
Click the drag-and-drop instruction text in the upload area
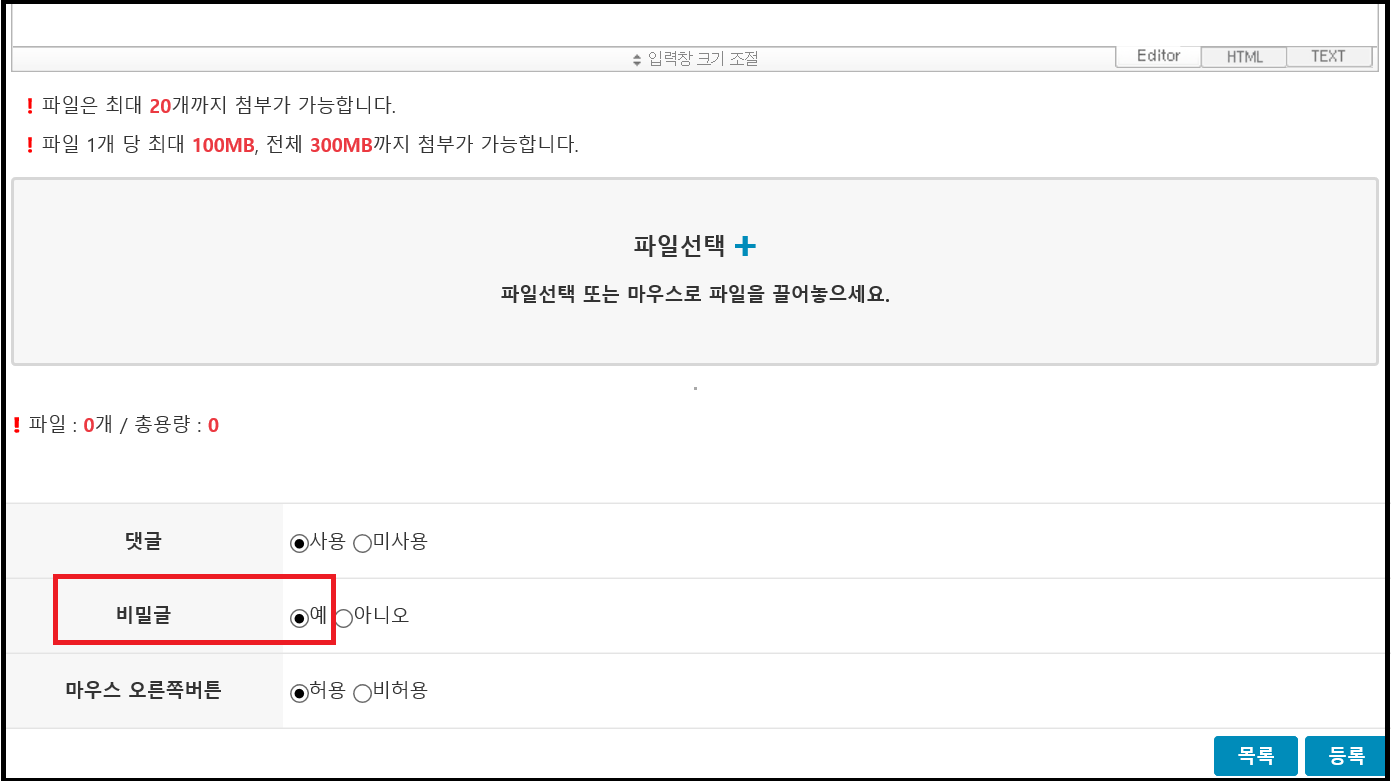tap(695, 296)
